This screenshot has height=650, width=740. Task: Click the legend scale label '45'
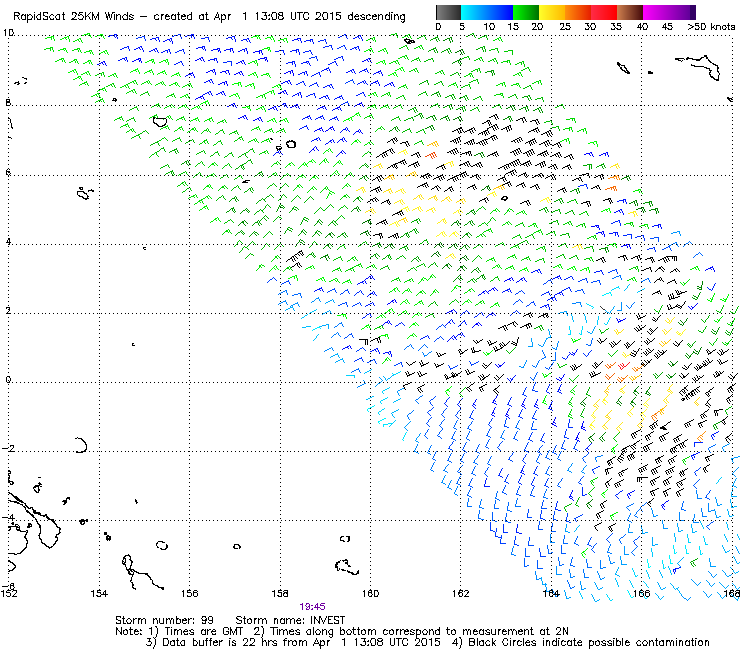[667, 27]
